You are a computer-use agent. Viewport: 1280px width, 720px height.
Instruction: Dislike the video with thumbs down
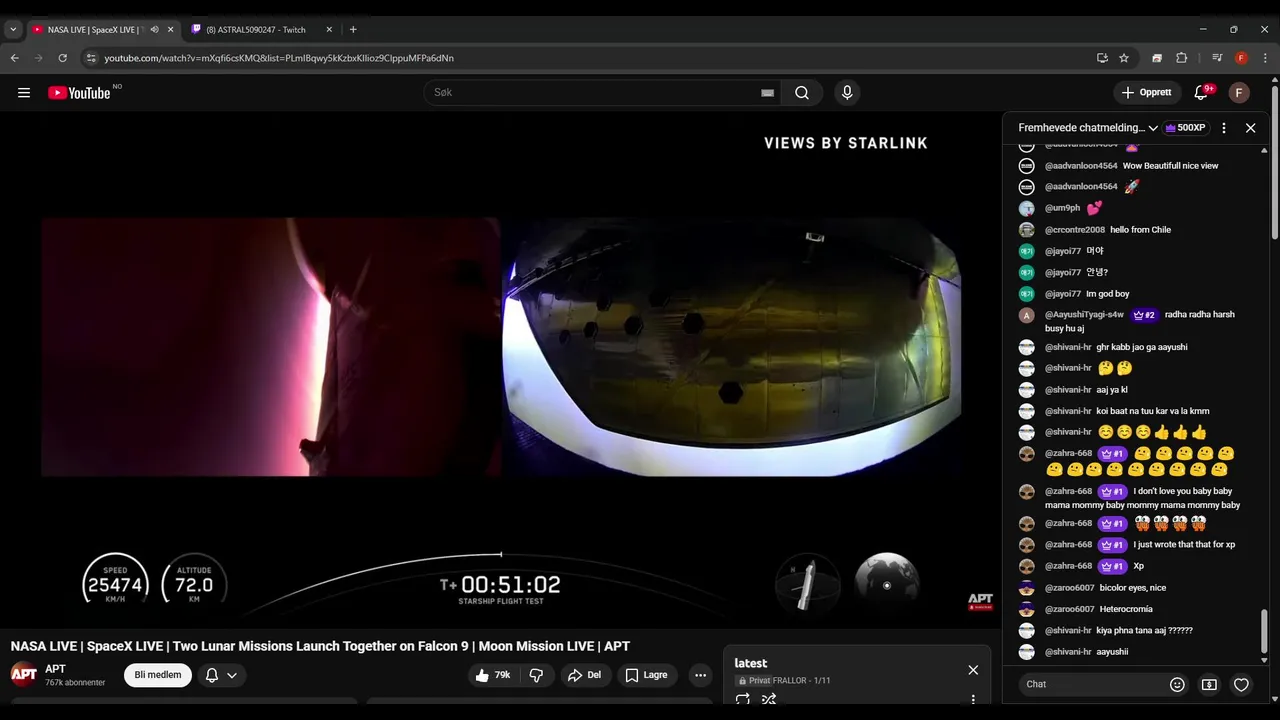(536, 675)
